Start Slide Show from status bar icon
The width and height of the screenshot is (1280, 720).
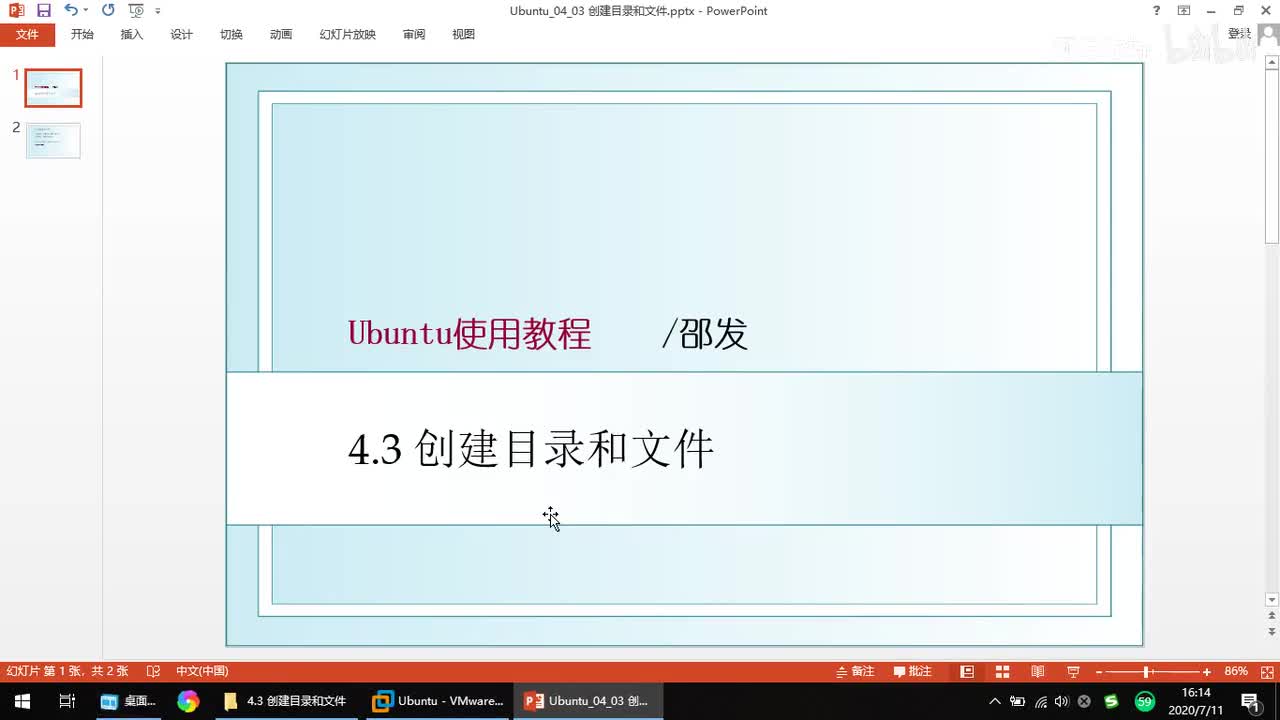[1073, 672]
